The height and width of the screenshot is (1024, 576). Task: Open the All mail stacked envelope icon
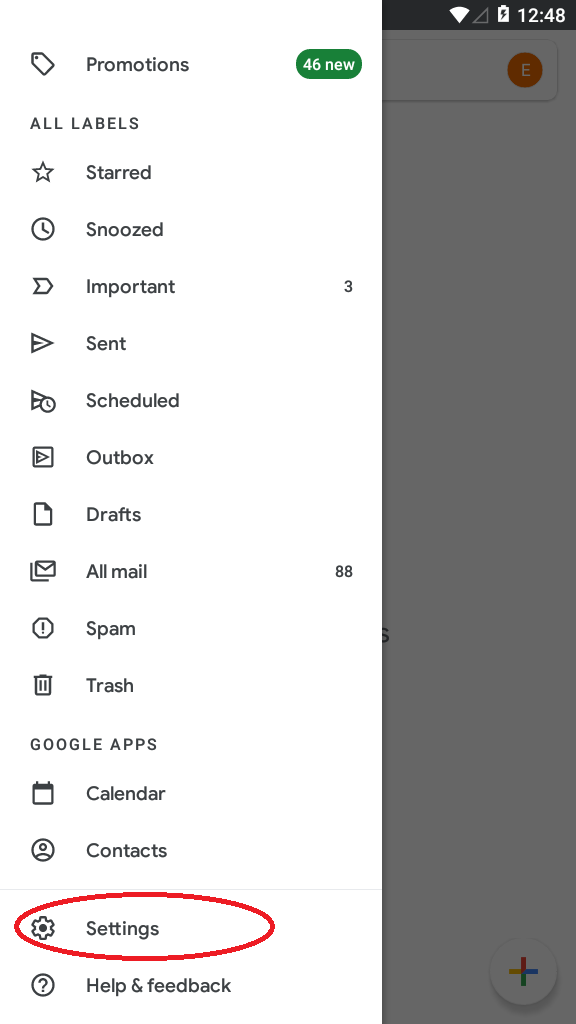pyautogui.click(x=43, y=571)
